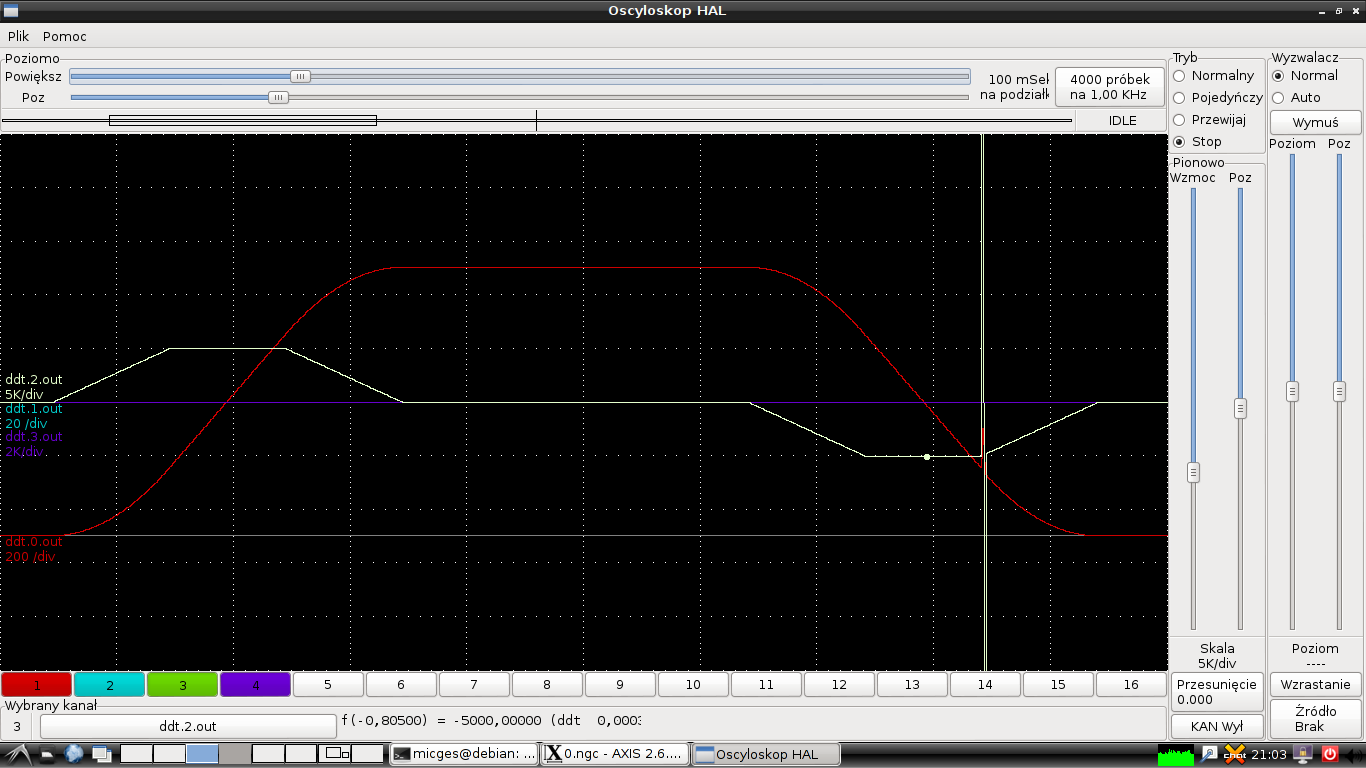The image size is (1366, 768).
Task: Select channel 8 button
Action: pos(548,685)
